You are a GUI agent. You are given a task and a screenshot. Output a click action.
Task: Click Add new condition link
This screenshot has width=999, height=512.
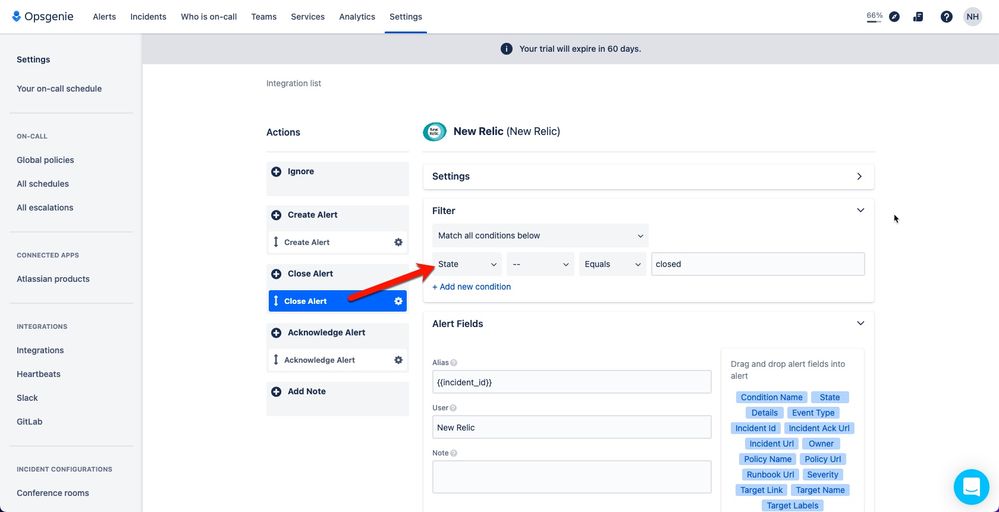471,287
